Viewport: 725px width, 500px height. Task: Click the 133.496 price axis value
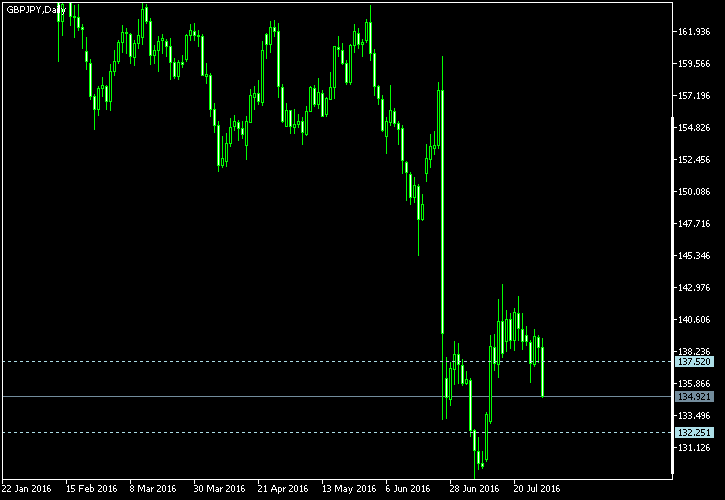[x=694, y=416]
